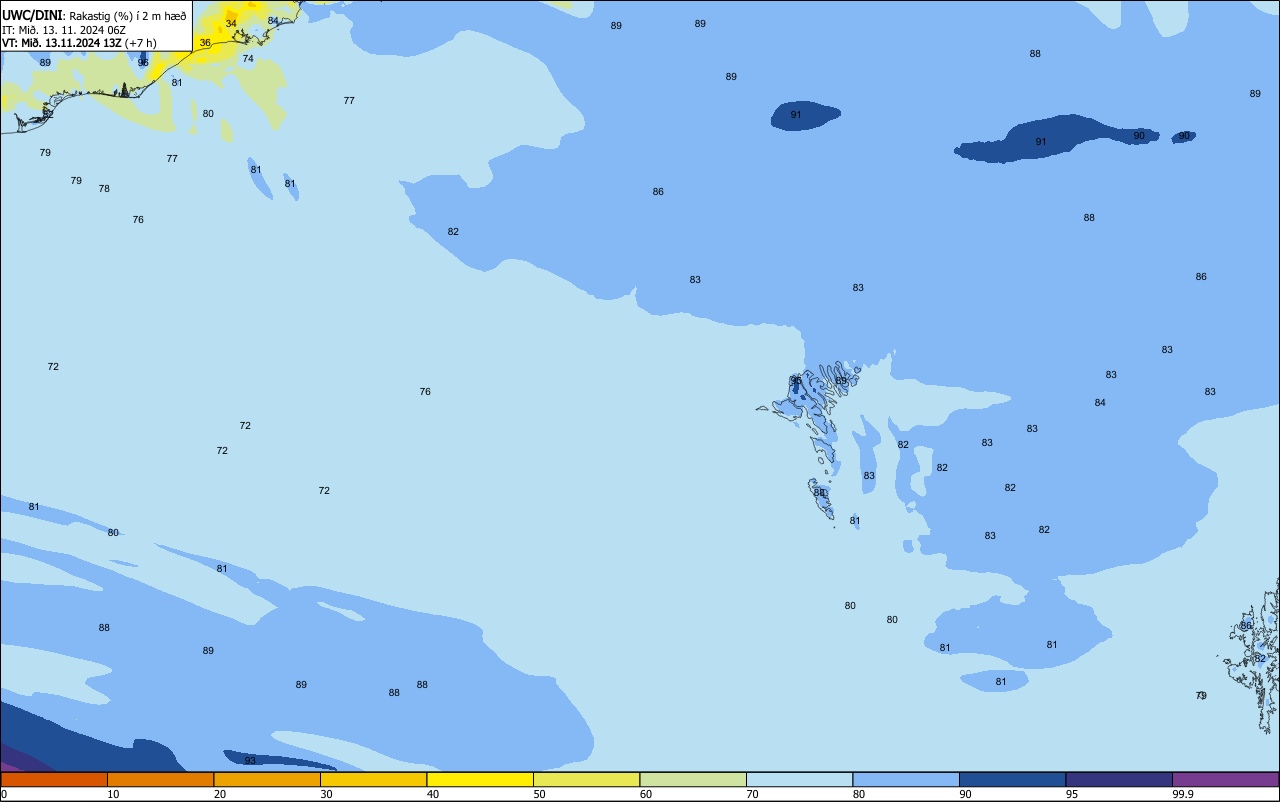Viewport: 1280px width, 802px height.
Task: Click the title text 'UWC/DINI: Rakastig (%) í 2 m hæð'
Action: click(94, 16)
